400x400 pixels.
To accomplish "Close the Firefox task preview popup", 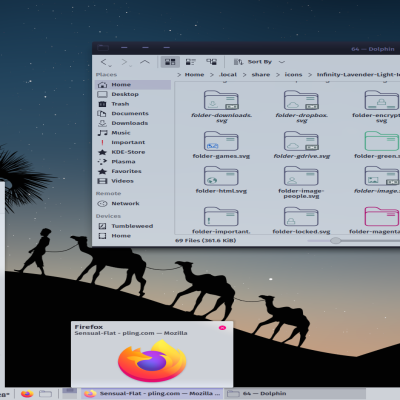I will [222, 328].
